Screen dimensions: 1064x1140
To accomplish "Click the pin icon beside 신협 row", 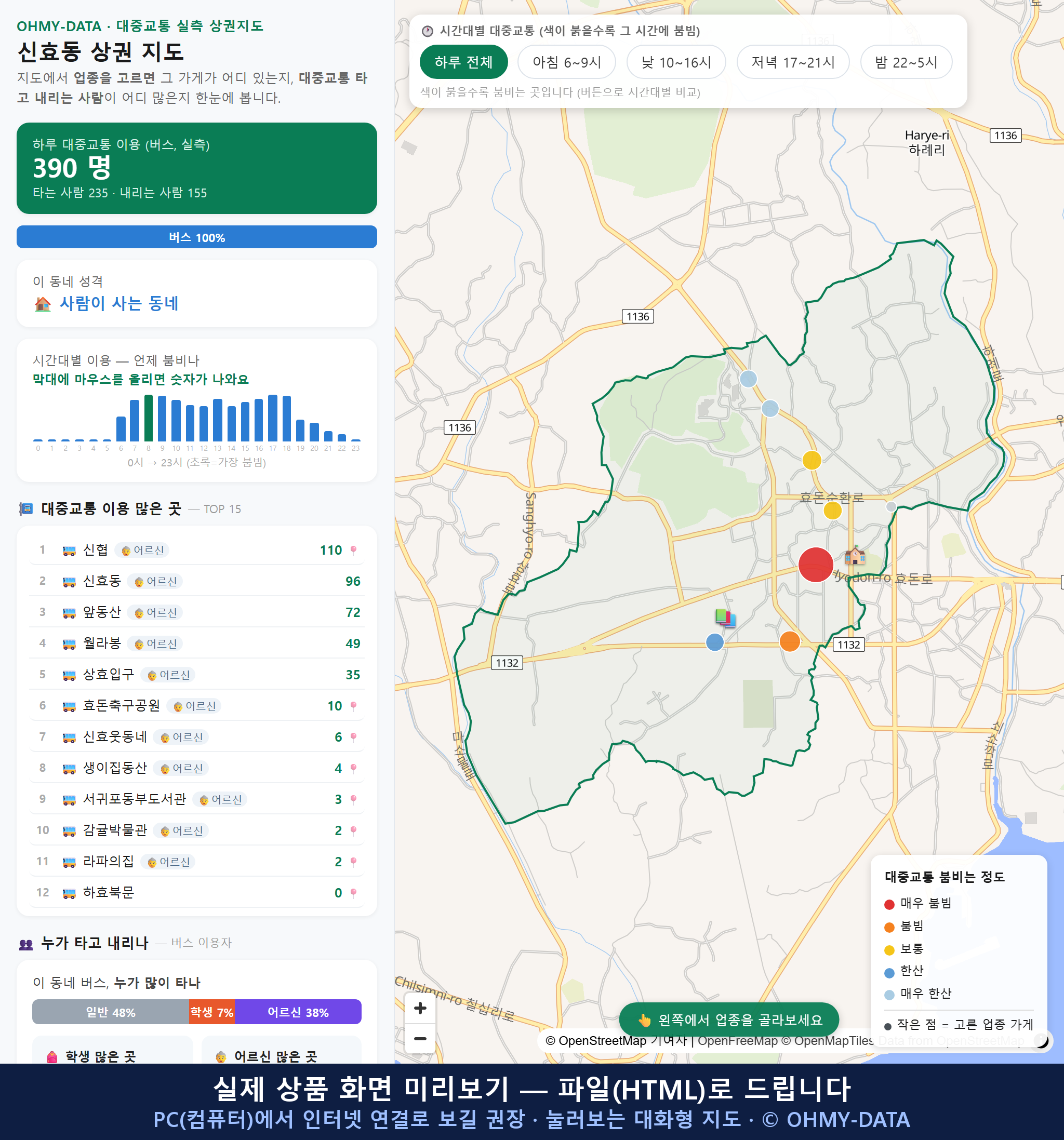I will tap(353, 550).
